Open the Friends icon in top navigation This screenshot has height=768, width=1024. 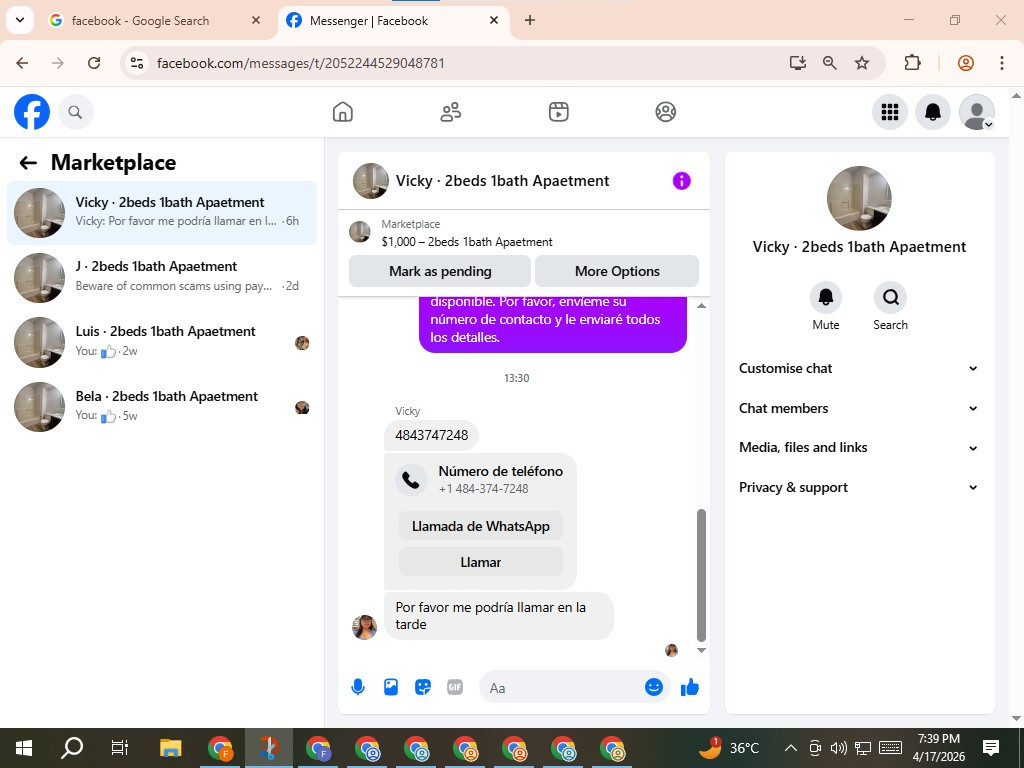click(451, 112)
